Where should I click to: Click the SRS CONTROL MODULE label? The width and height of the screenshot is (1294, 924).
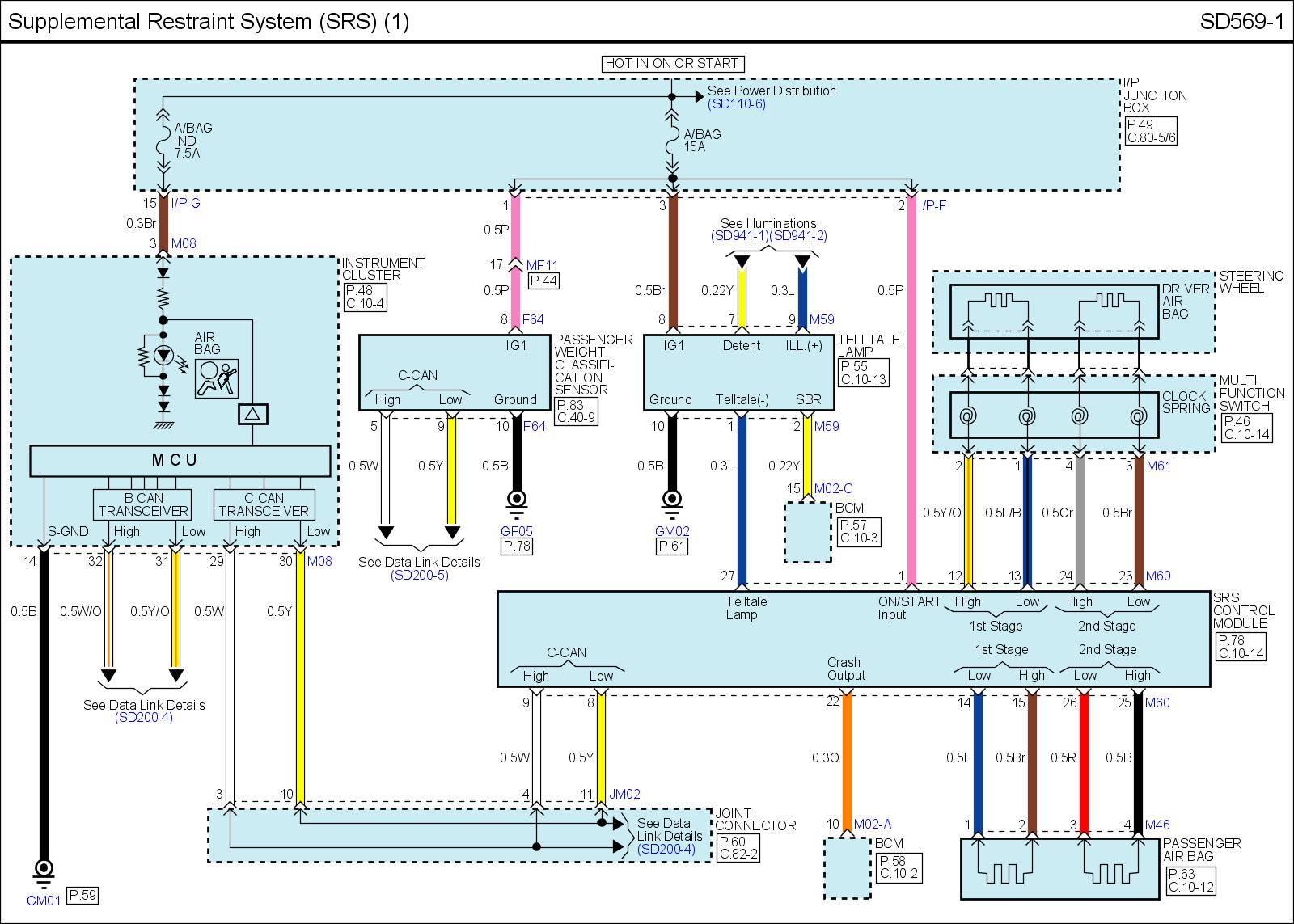[x=1244, y=611]
